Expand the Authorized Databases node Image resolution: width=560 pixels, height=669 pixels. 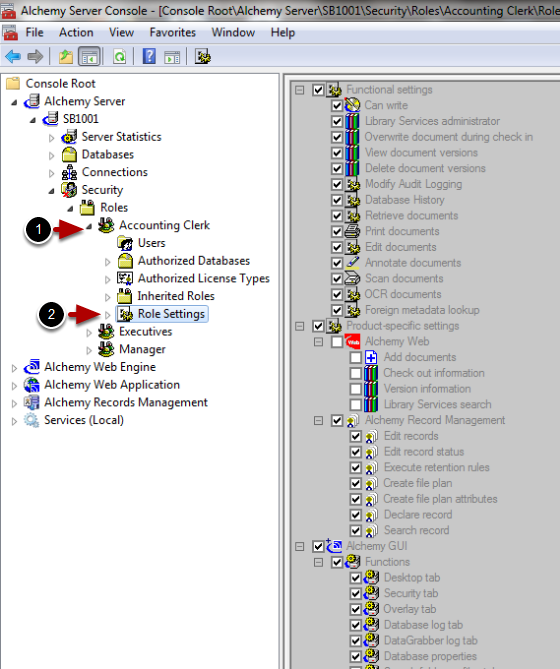click(107, 262)
